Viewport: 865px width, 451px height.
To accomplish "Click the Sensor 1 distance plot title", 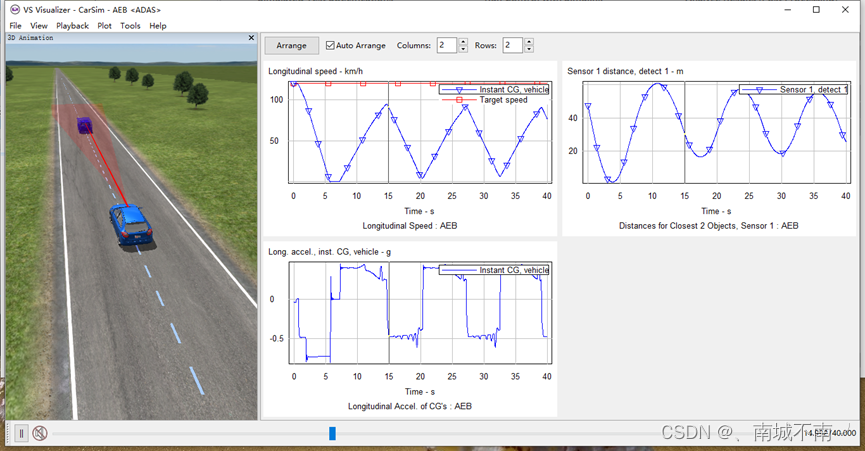I will [x=625, y=71].
